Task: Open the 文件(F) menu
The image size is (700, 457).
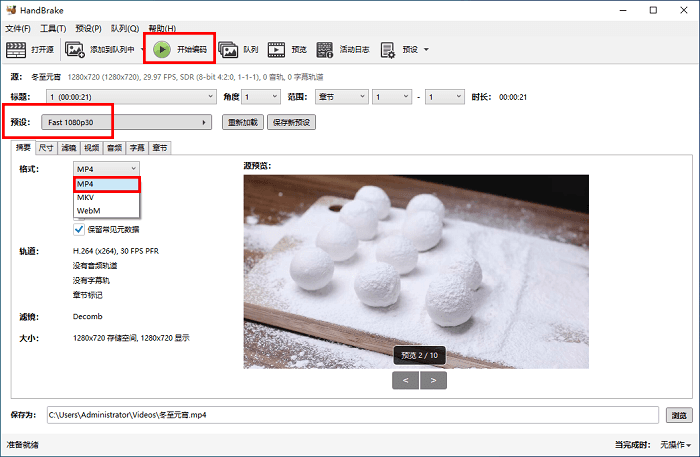Action: [x=18, y=29]
